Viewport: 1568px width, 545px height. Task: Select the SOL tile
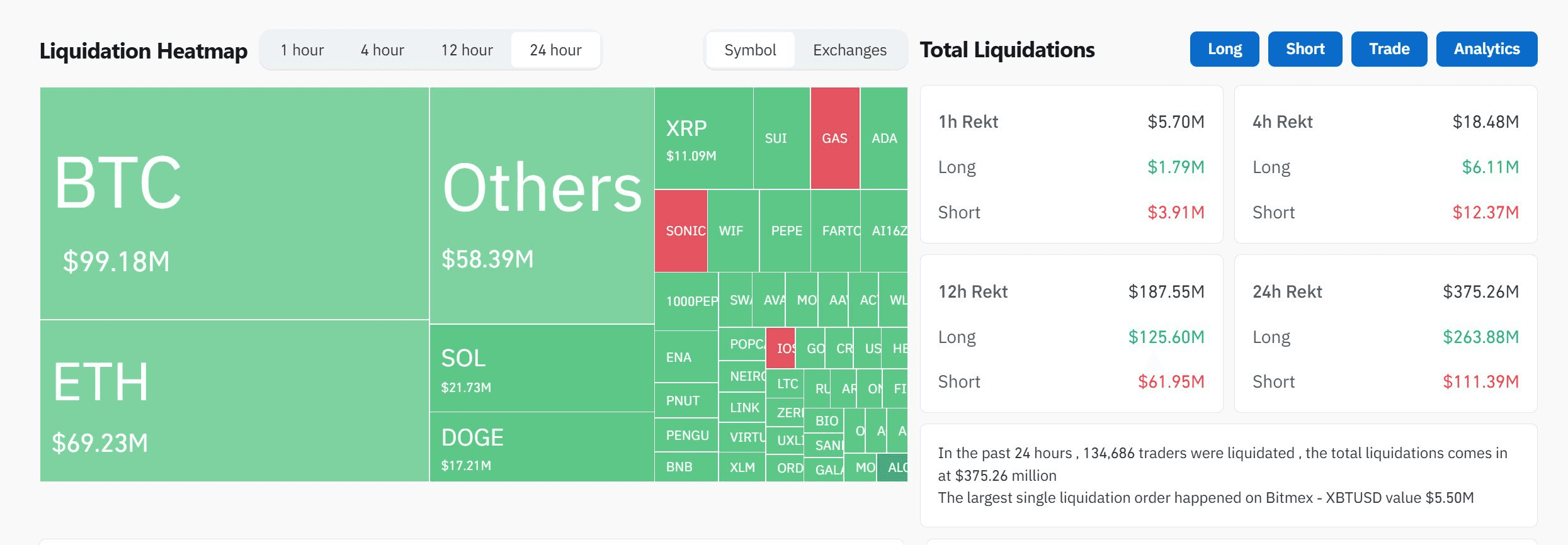[542, 368]
